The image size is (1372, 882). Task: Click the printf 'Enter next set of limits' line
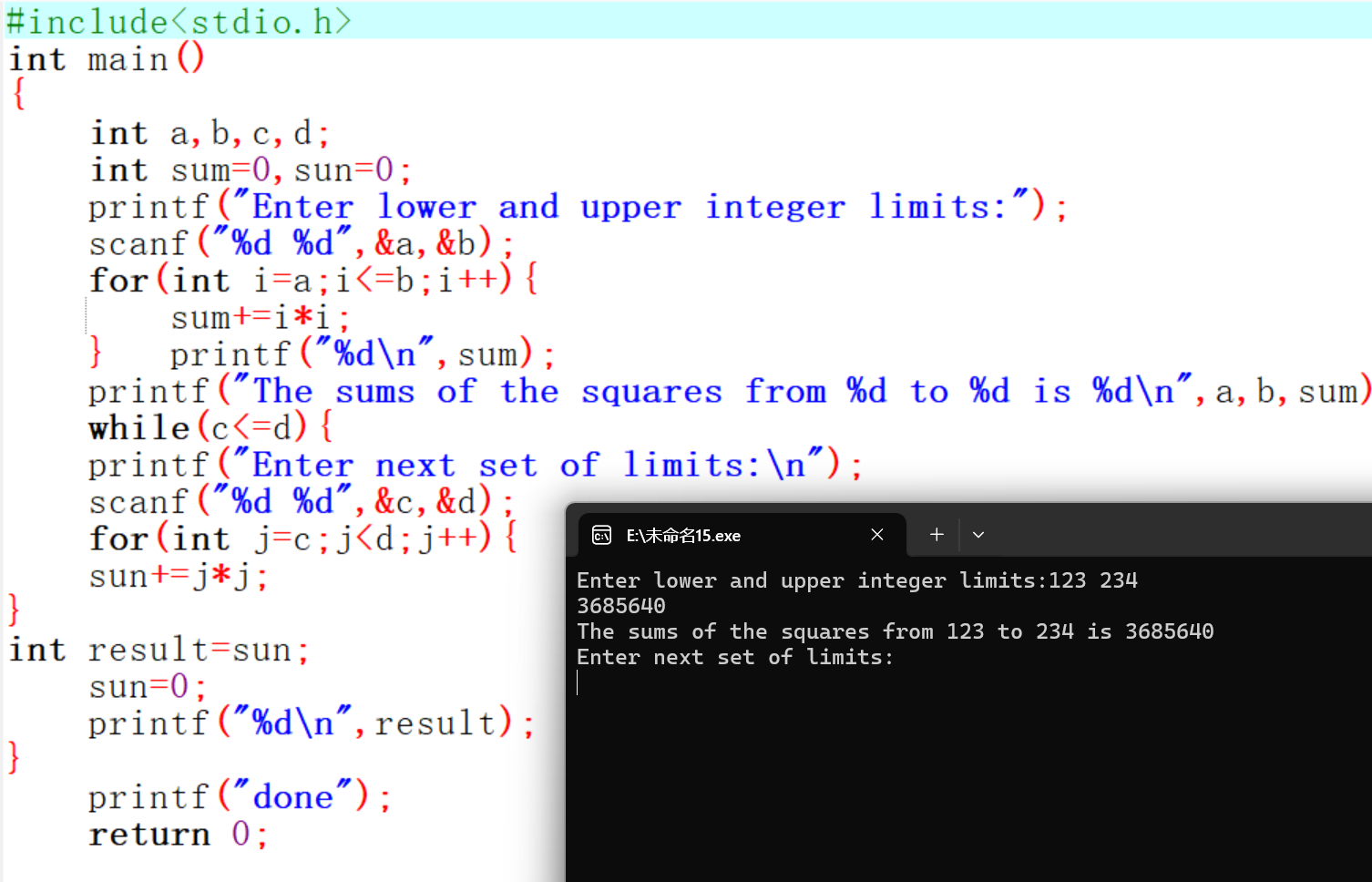pos(475,465)
